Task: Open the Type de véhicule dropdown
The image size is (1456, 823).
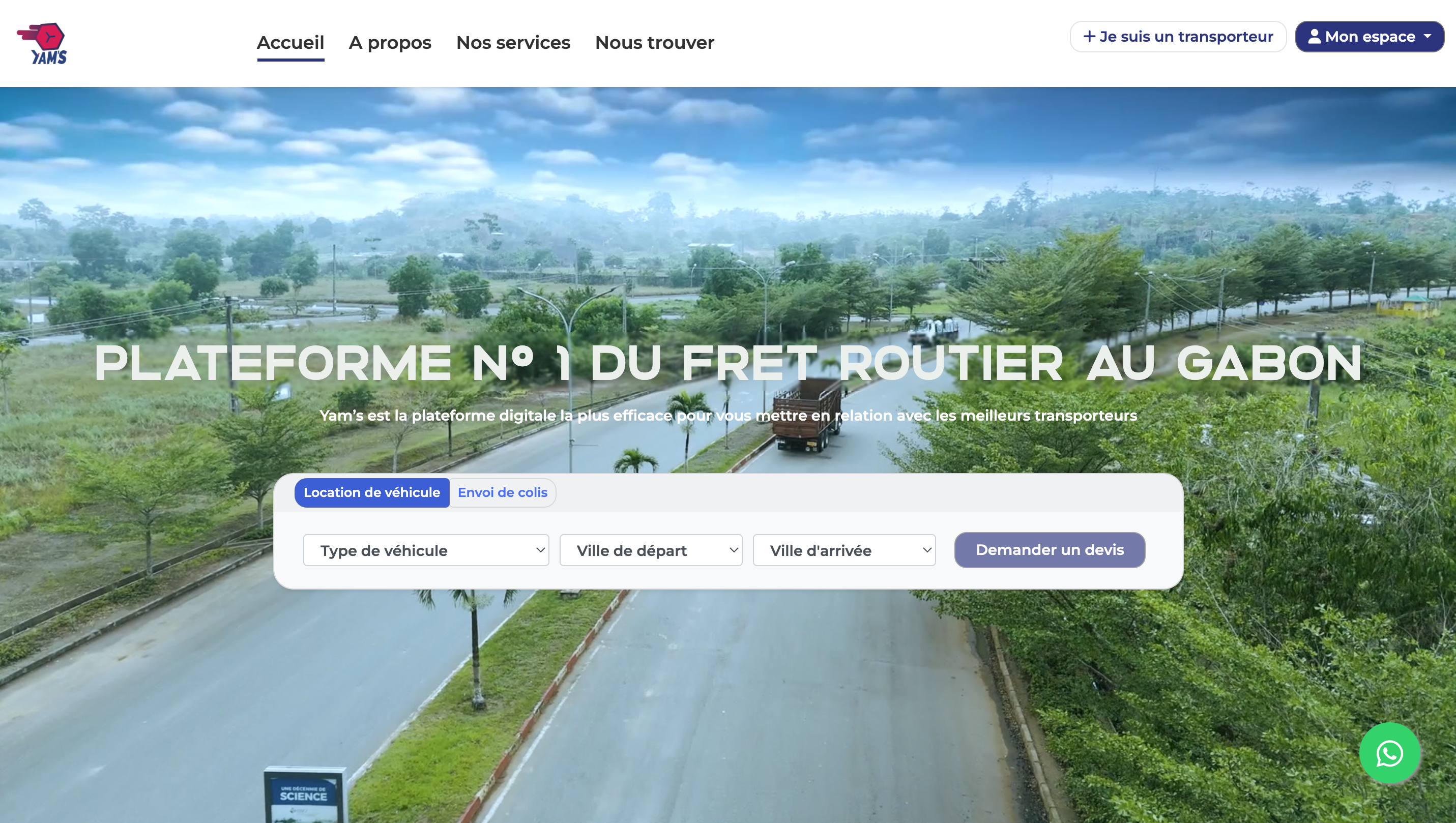Action: click(x=426, y=550)
